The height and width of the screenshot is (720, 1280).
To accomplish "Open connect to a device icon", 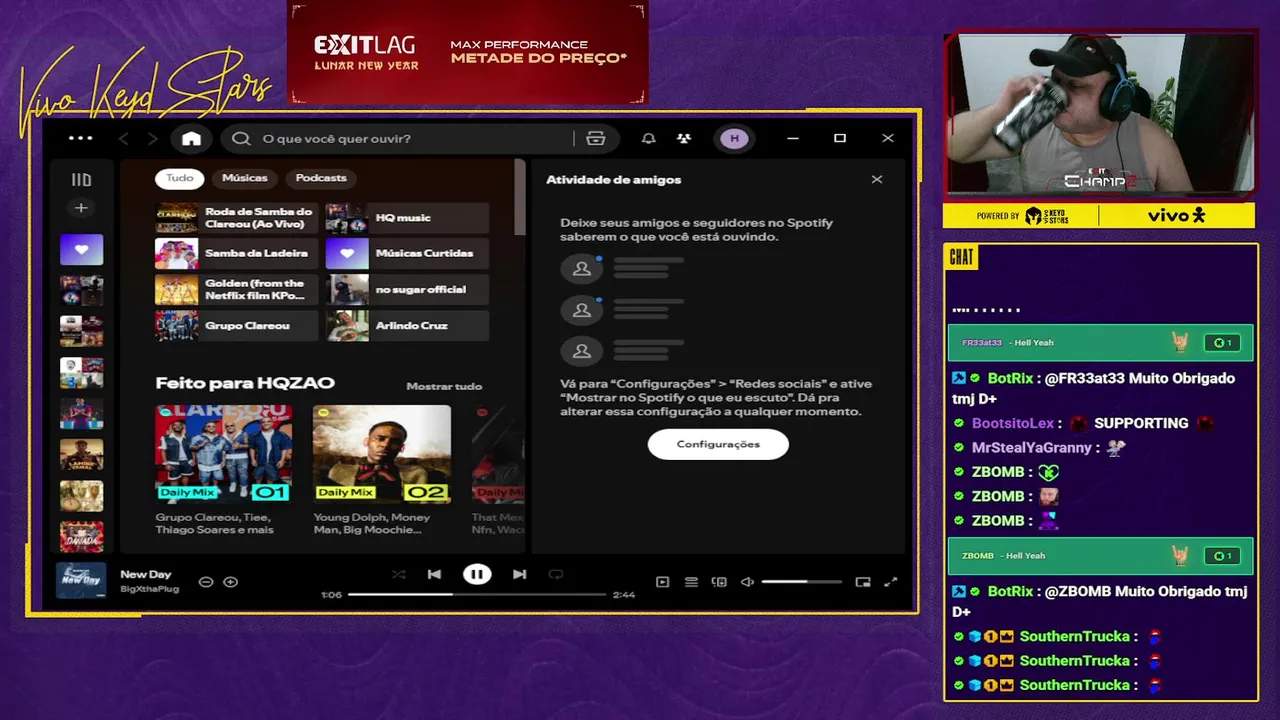I will pos(719,581).
